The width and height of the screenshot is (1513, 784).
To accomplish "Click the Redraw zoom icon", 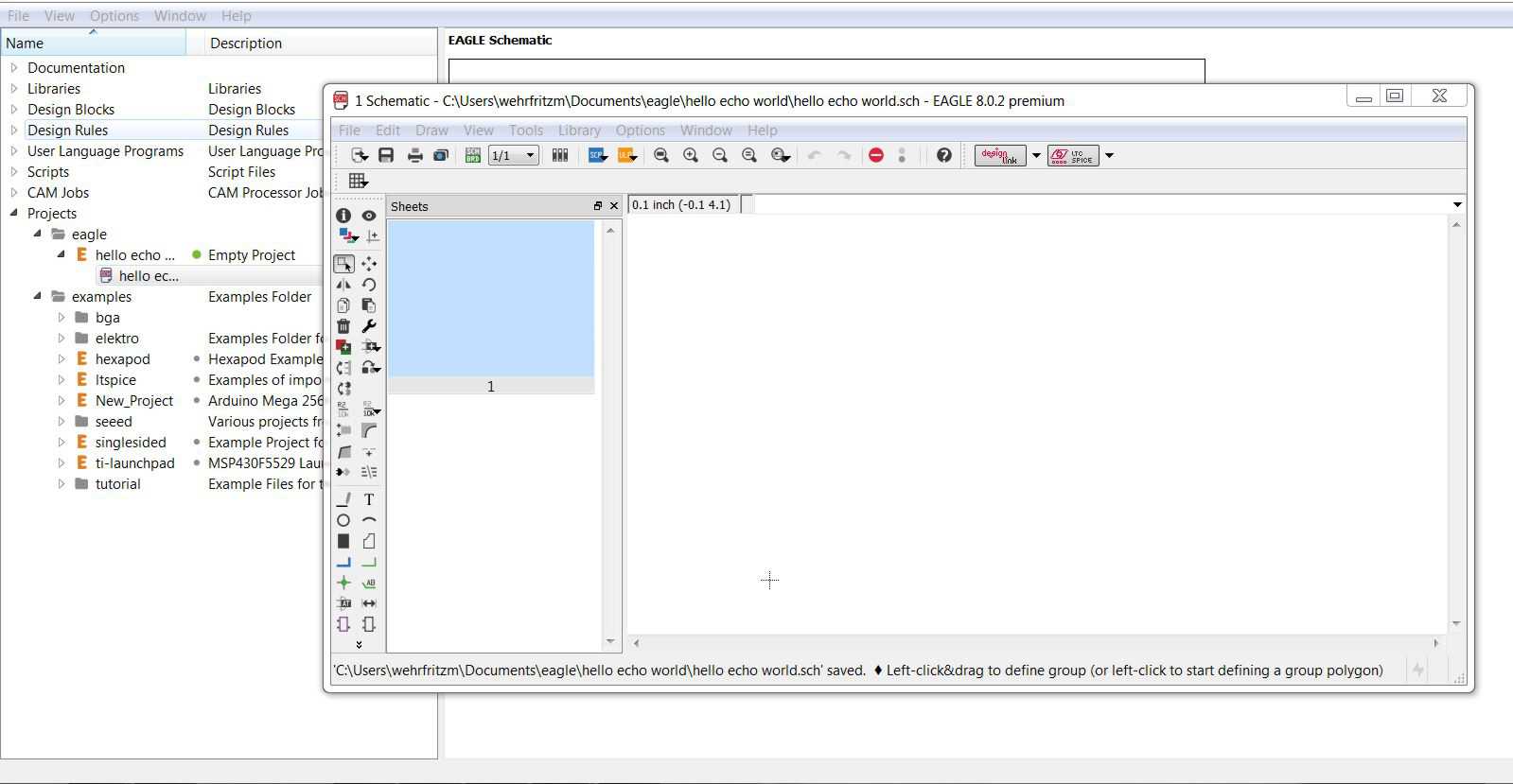I will [749, 155].
